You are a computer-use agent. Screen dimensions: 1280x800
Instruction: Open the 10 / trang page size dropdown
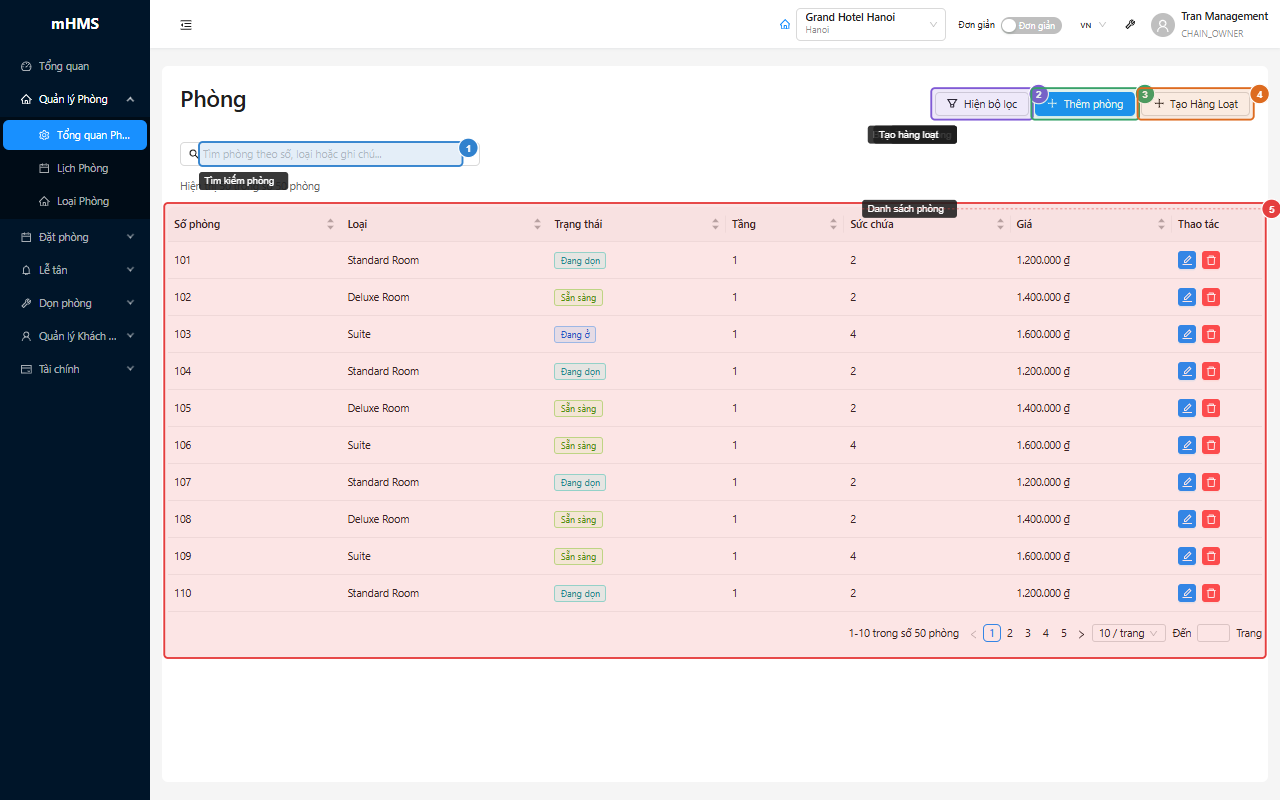point(1129,633)
